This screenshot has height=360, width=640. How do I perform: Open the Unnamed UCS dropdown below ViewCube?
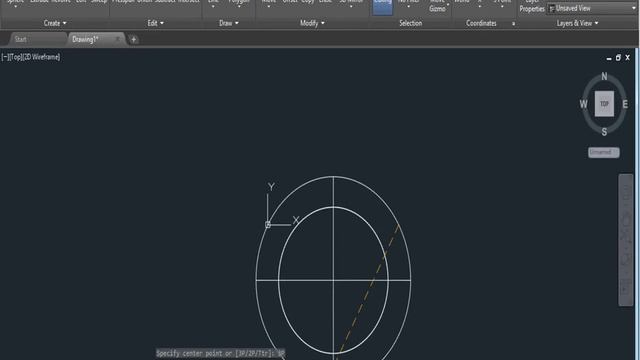click(604, 152)
